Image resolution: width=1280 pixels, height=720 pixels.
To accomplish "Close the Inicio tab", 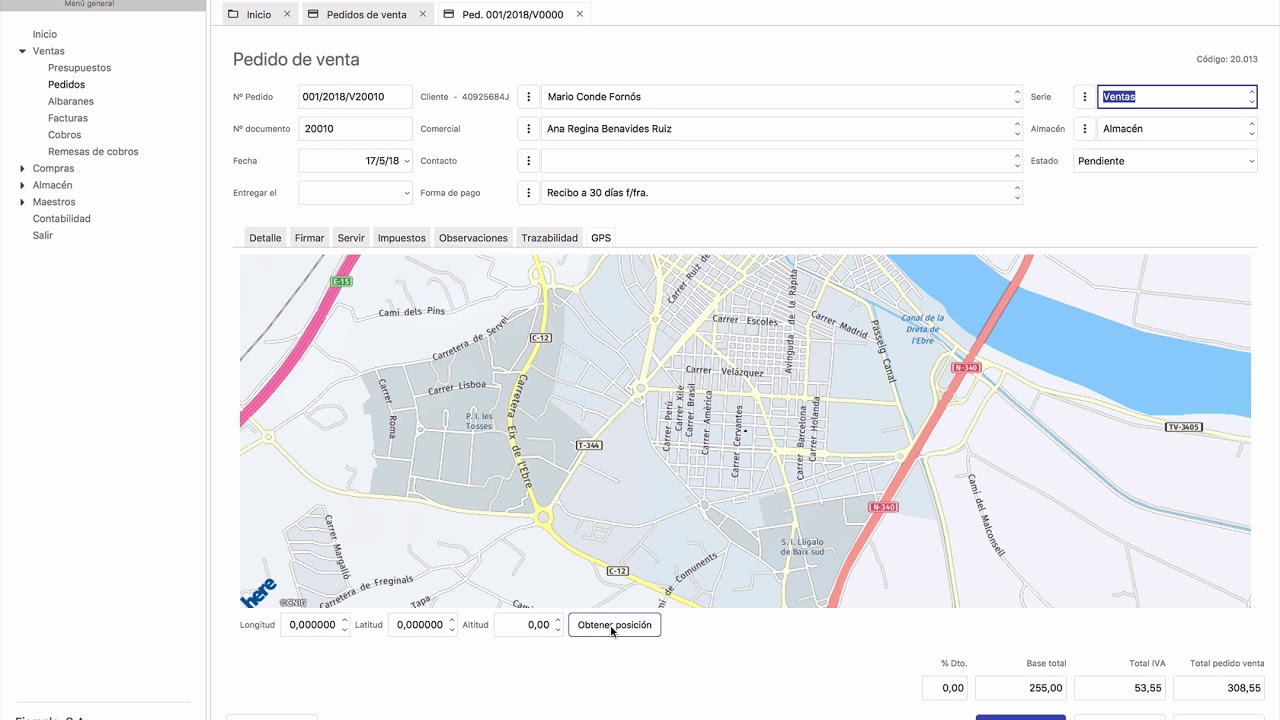I will [287, 14].
